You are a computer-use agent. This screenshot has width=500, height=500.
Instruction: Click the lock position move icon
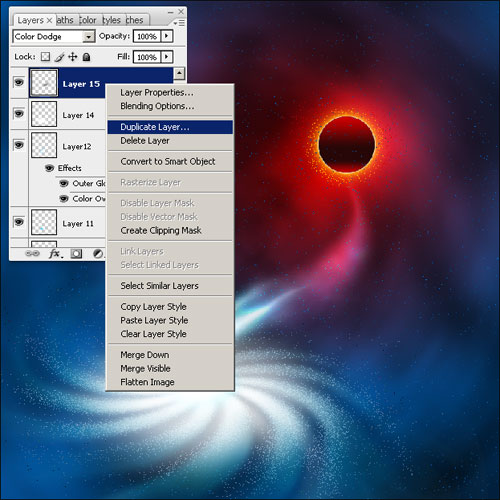(x=73, y=57)
